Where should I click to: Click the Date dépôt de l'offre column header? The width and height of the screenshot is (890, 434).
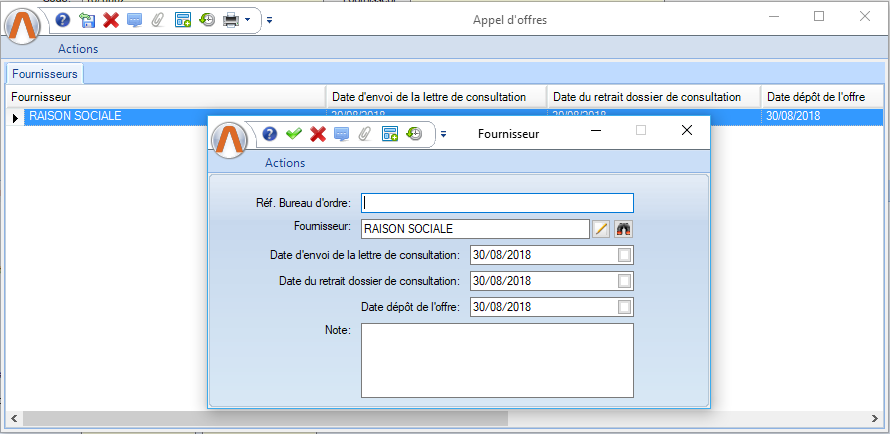(822, 97)
